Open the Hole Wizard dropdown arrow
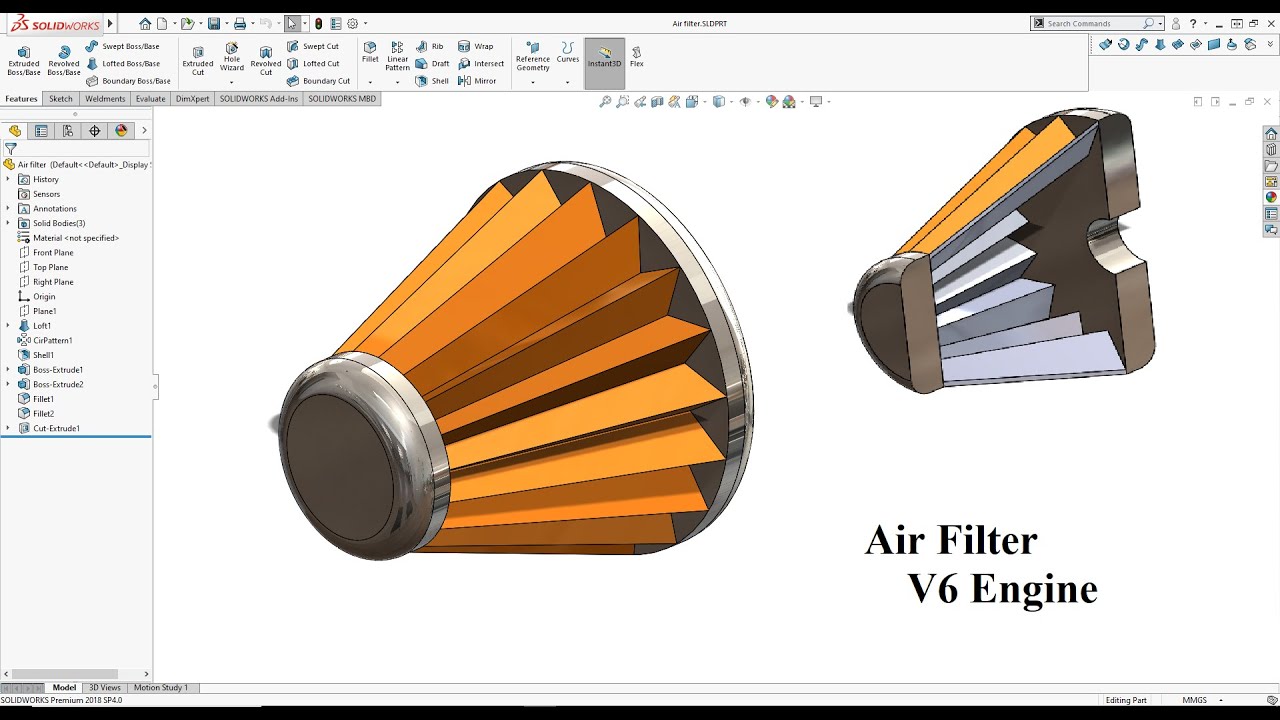Image resolution: width=1280 pixels, height=720 pixels. [232, 82]
